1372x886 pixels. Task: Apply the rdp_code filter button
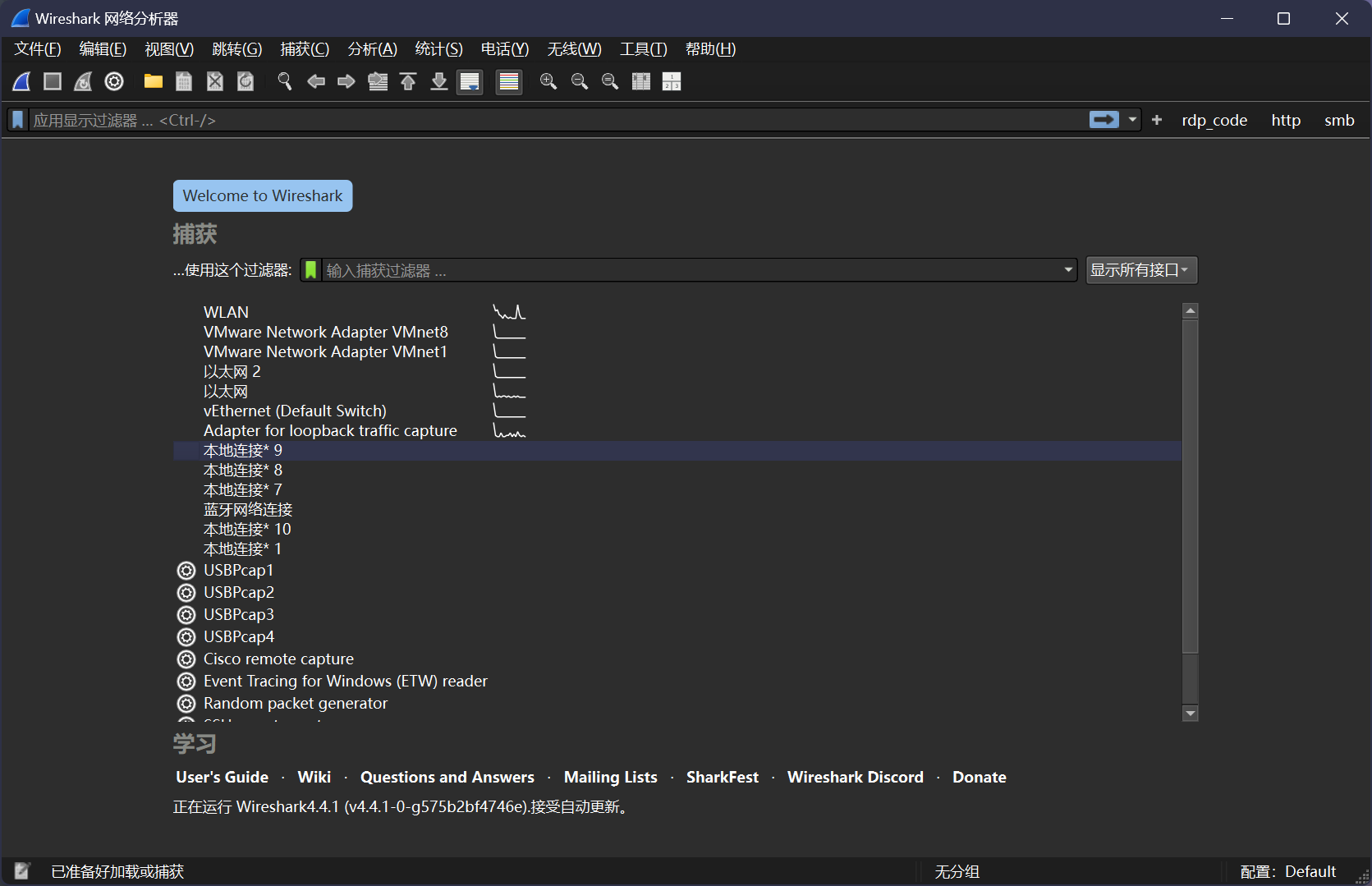pos(1214,120)
